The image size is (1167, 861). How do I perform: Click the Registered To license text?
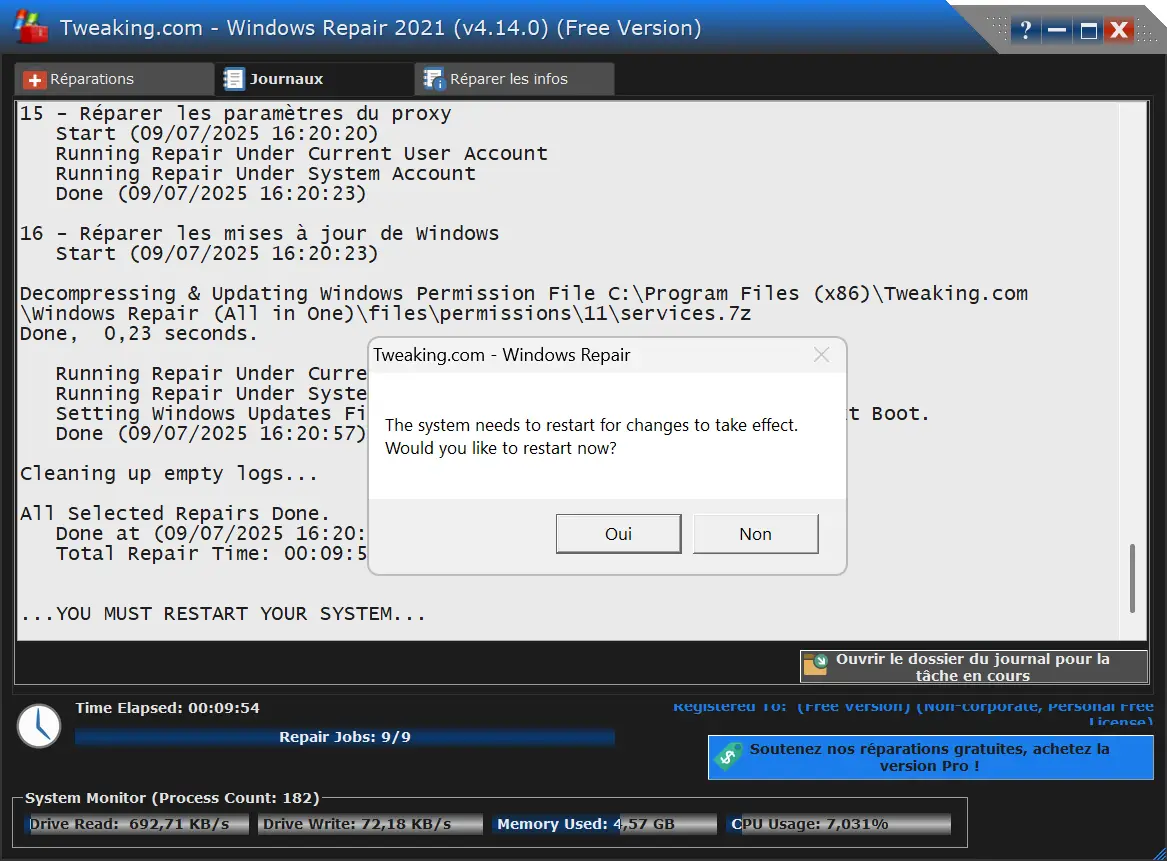(x=913, y=714)
